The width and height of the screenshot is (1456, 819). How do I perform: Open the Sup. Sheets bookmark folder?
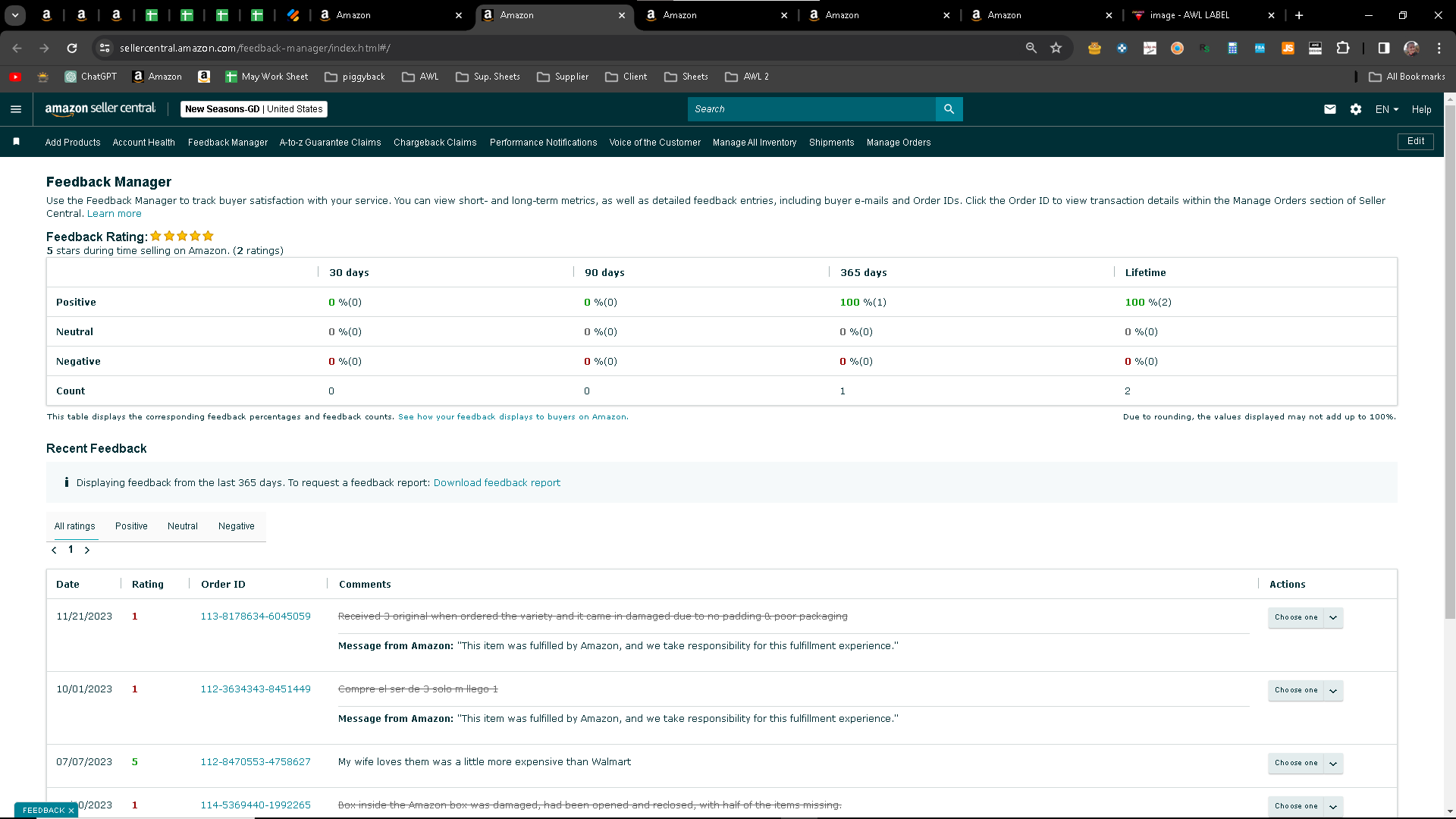pos(488,77)
